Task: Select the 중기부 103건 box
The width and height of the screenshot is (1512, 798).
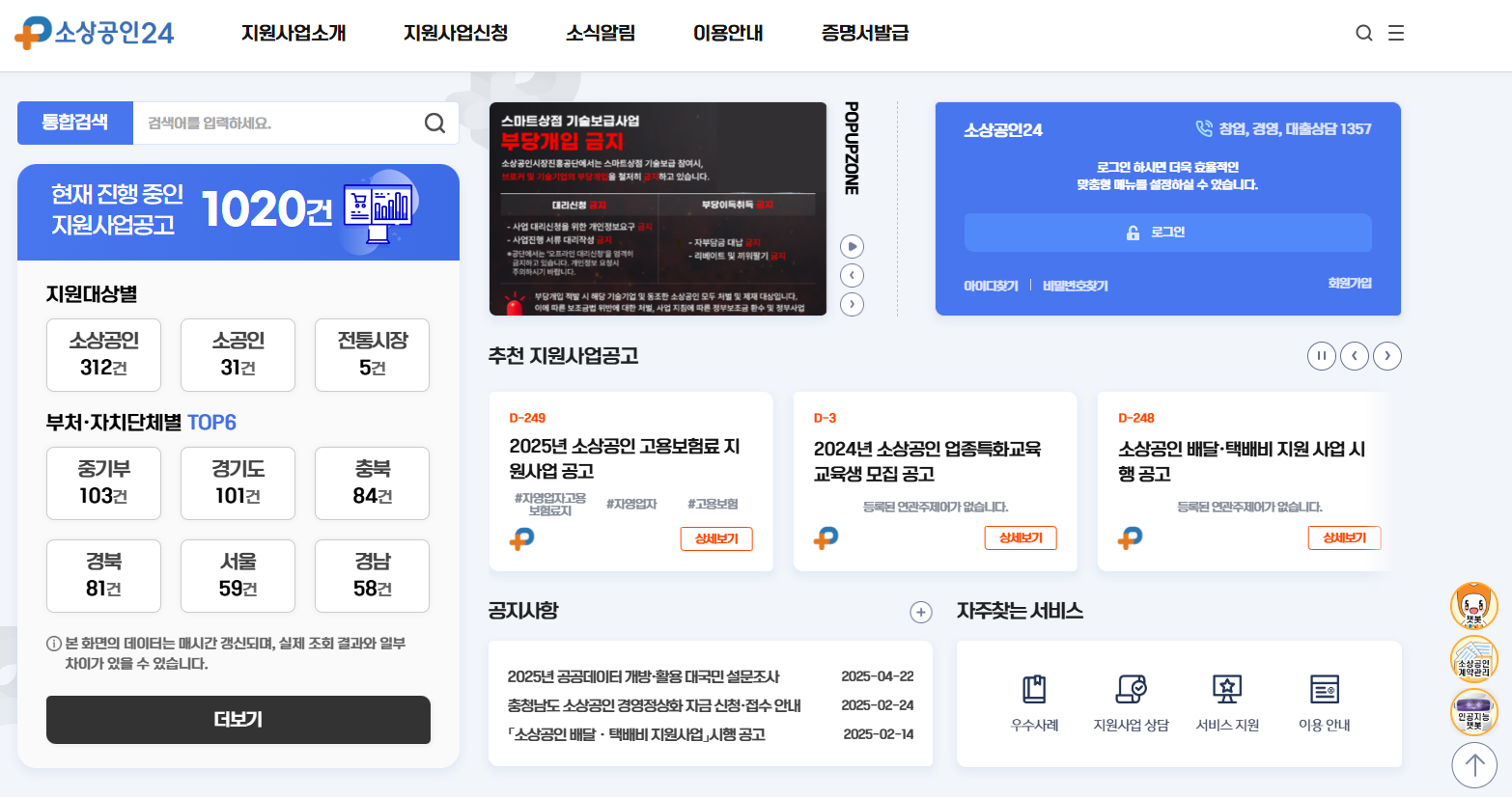Action: click(x=103, y=482)
